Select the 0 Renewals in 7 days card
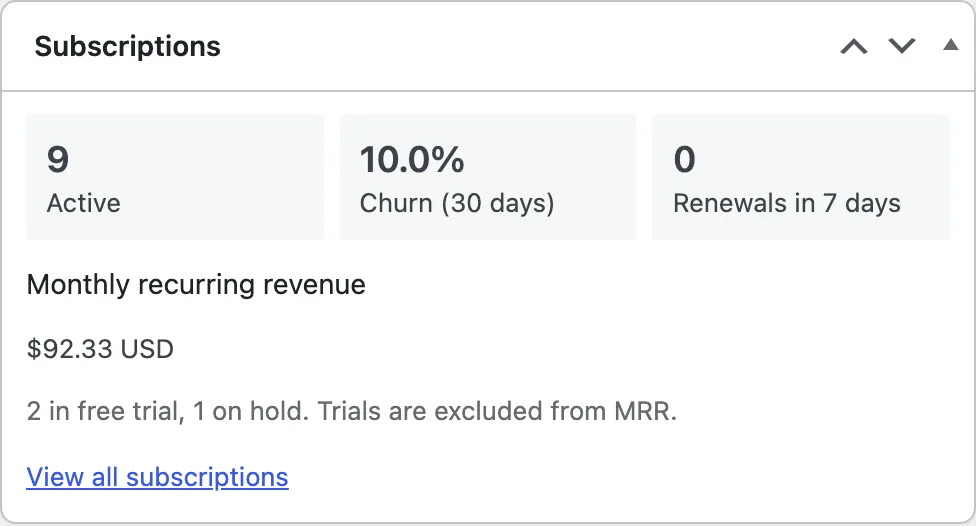 point(801,177)
